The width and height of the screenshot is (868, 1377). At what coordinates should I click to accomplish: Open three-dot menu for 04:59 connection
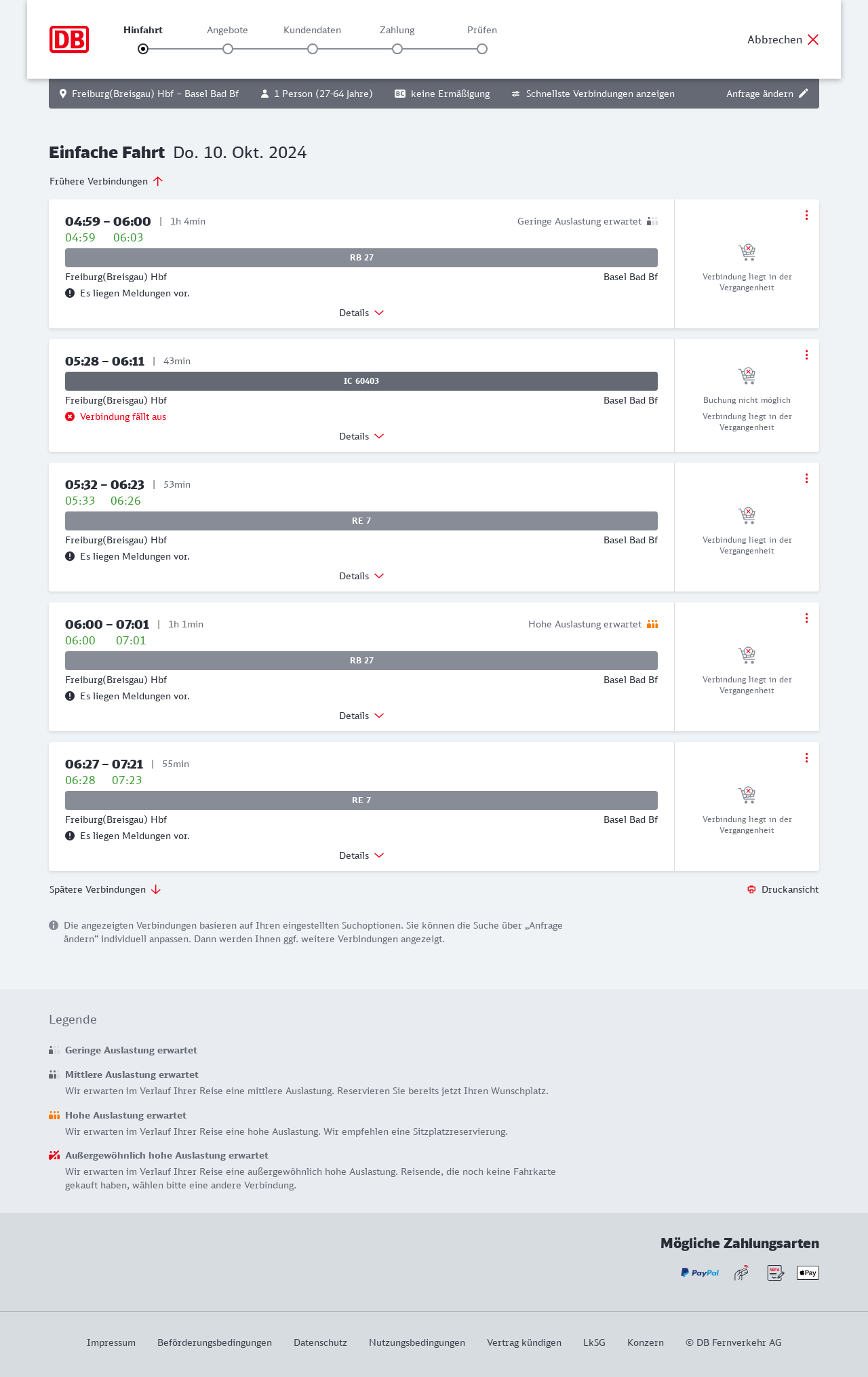click(x=806, y=215)
